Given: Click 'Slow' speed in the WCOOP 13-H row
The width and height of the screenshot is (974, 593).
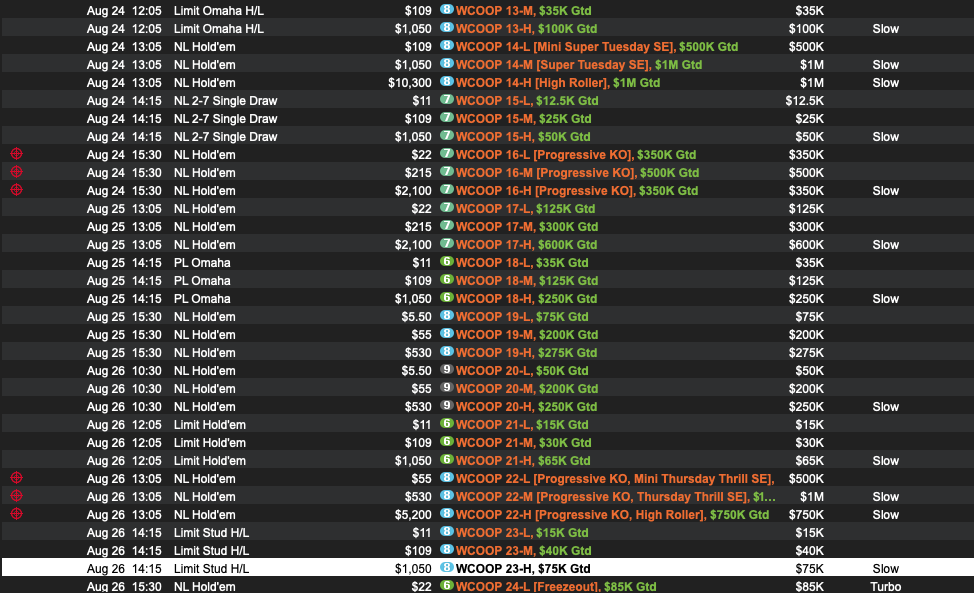Looking at the screenshot, I should pos(886,29).
